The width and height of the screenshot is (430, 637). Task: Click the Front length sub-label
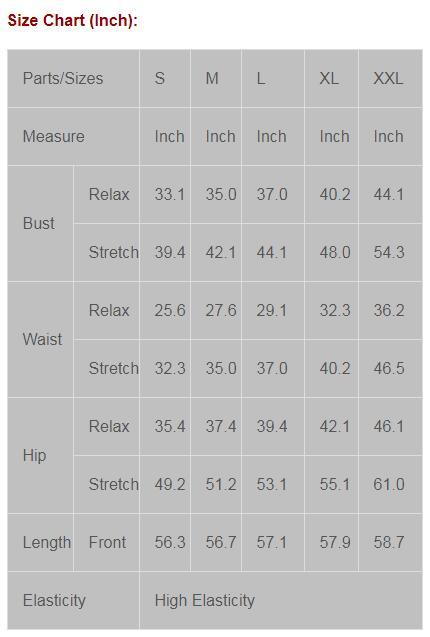(x=107, y=542)
